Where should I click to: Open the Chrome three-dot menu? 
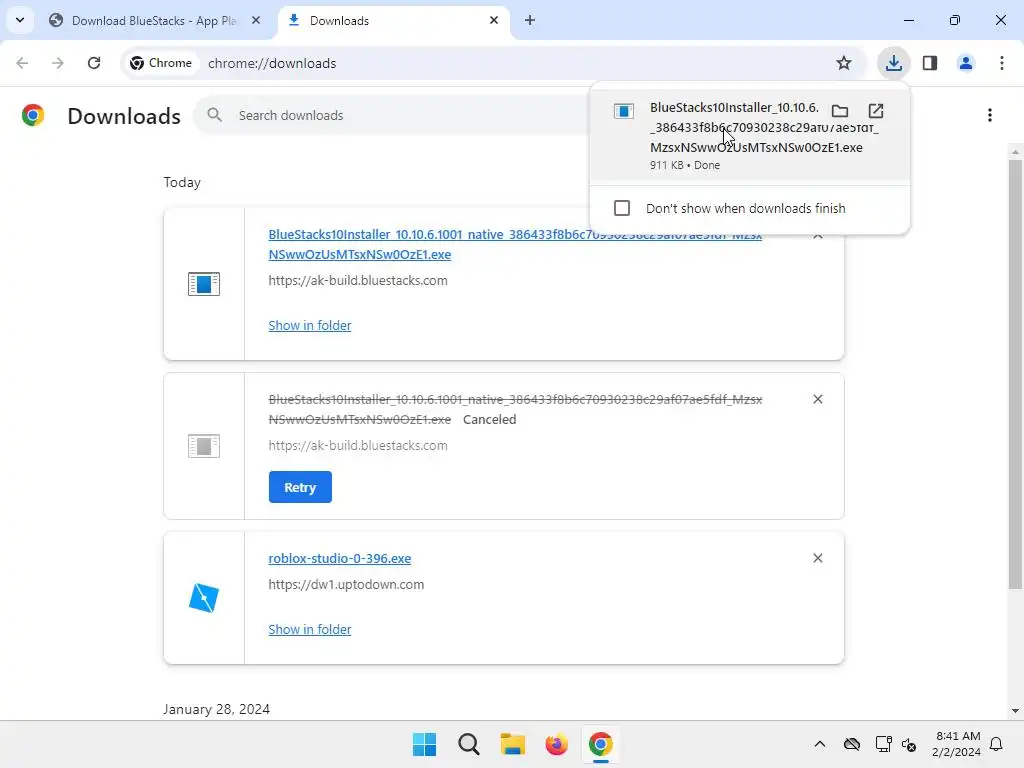1001,63
